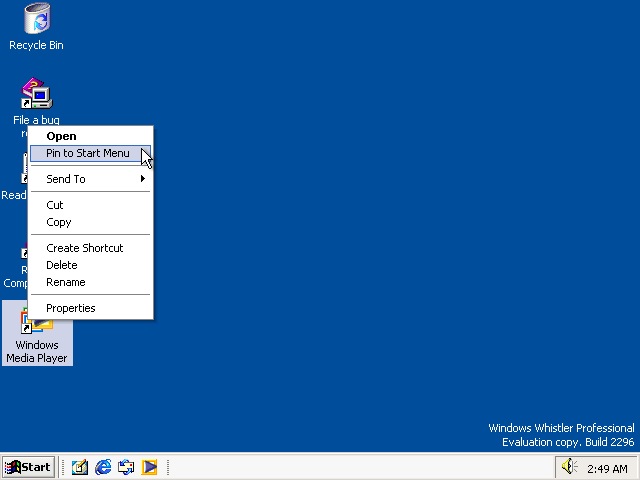Click the volume speaker tray icon
This screenshot has width=640, height=480.
pos(569,467)
